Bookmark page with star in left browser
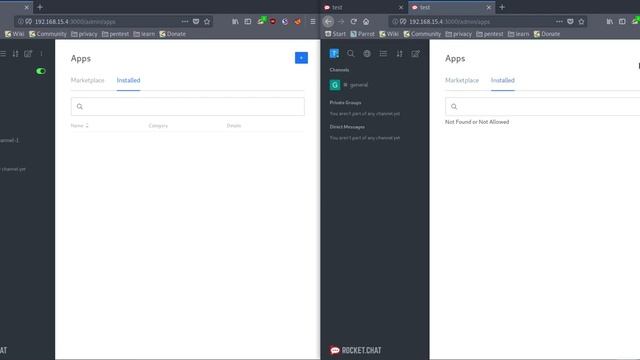The width and height of the screenshot is (640, 360). point(207,21)
